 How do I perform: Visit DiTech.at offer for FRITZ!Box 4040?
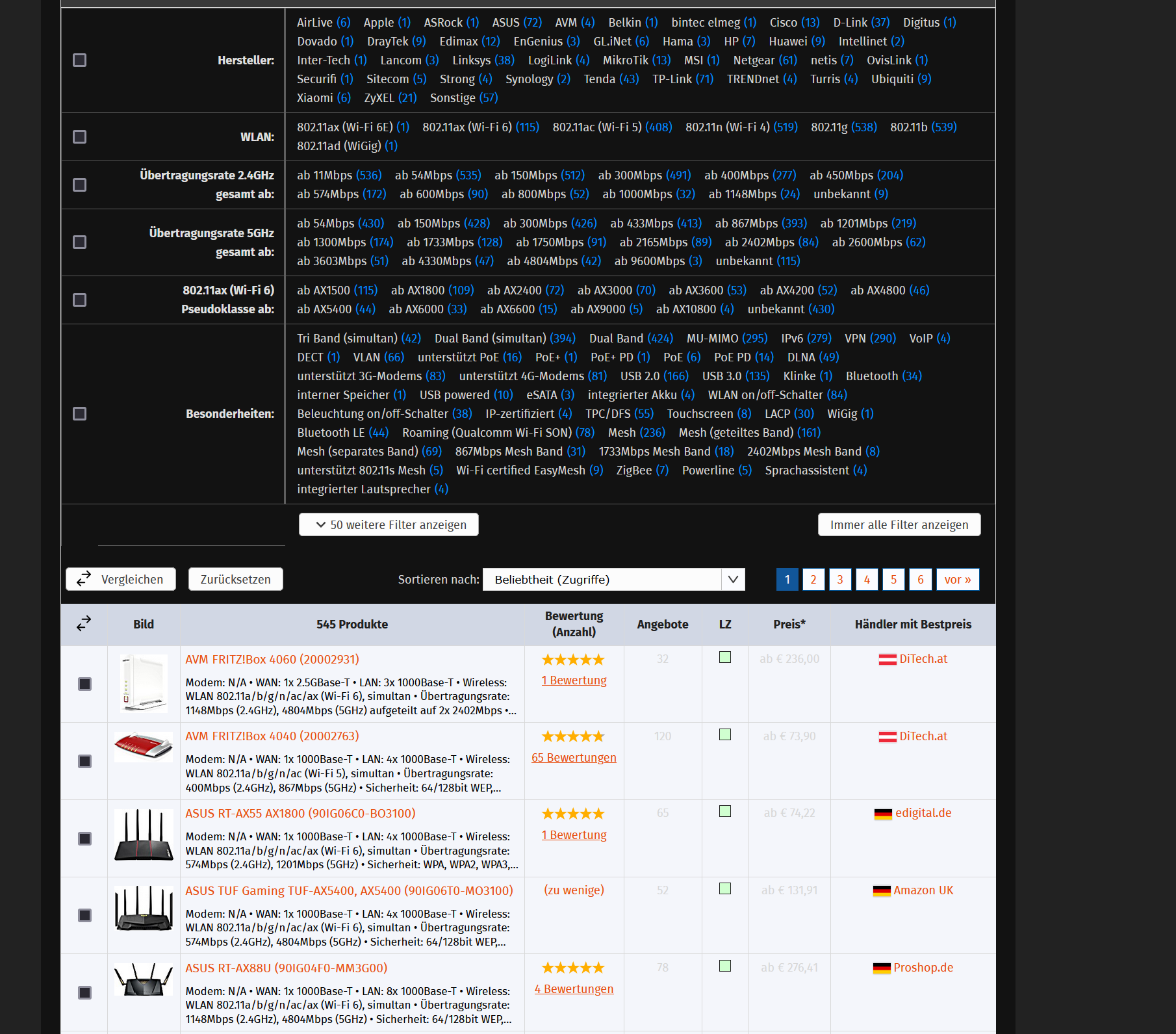(923, 736)
